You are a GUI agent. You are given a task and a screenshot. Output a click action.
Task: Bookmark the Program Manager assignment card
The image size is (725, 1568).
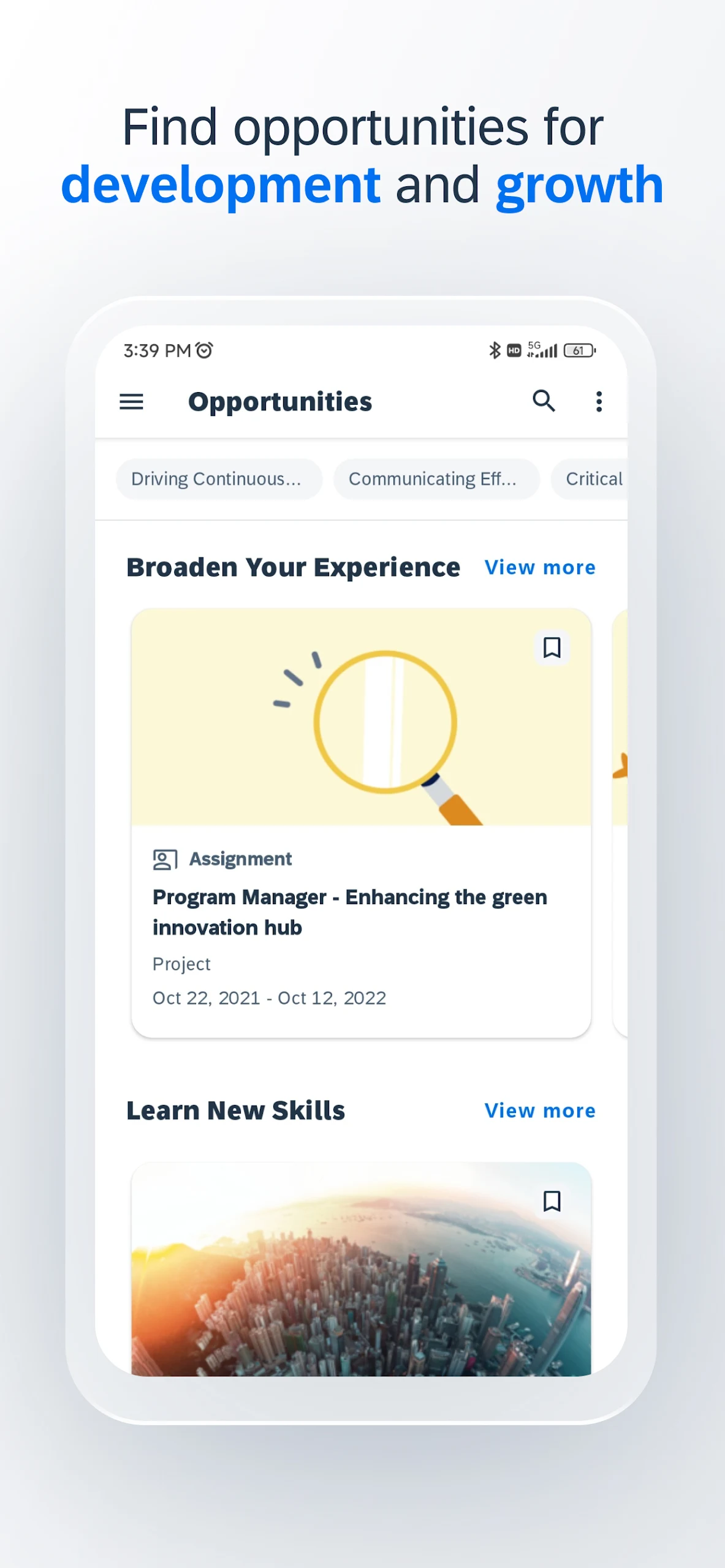[x=552, y=647]
